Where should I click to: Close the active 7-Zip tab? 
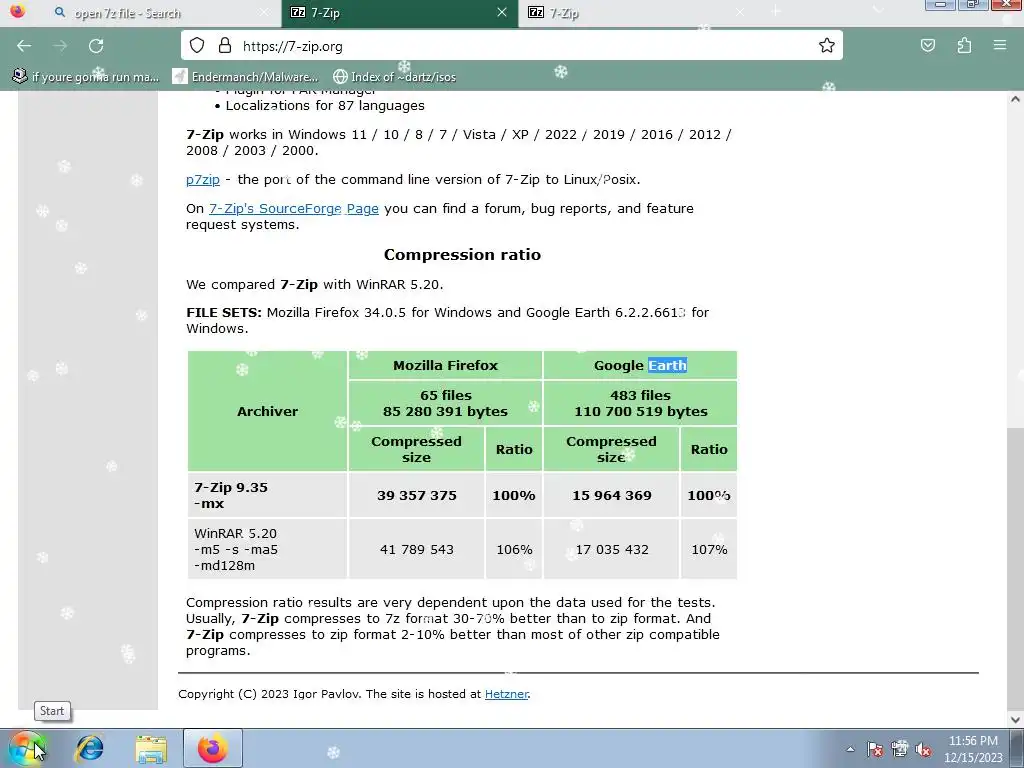tap(502, 12)
